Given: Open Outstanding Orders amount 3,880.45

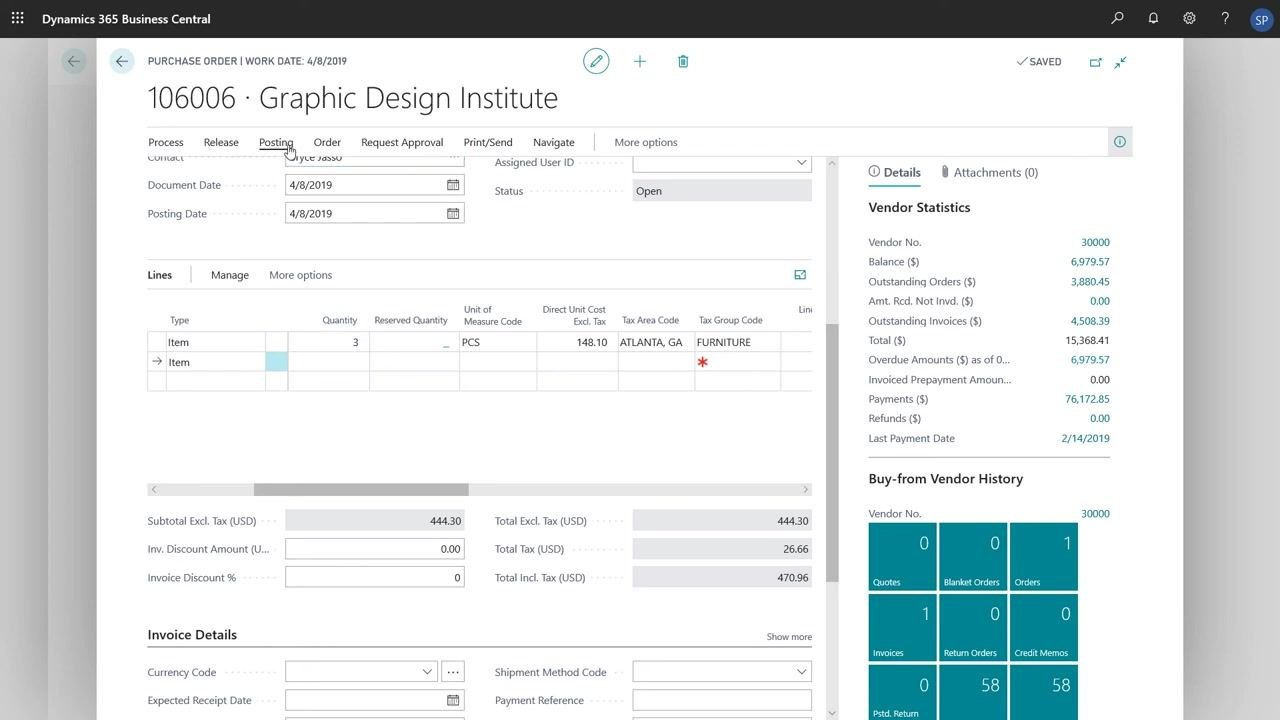Looking at the screenshot, I should [x=1090, y=282].
